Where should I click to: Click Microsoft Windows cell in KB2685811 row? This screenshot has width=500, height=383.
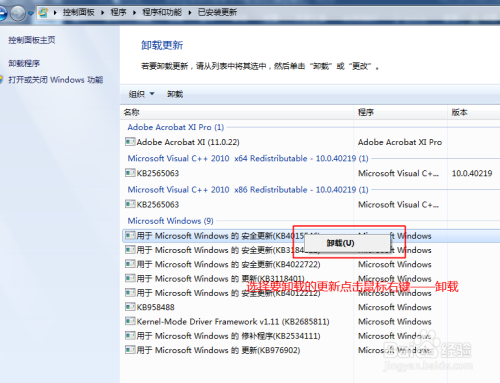[x=395, y=322]
